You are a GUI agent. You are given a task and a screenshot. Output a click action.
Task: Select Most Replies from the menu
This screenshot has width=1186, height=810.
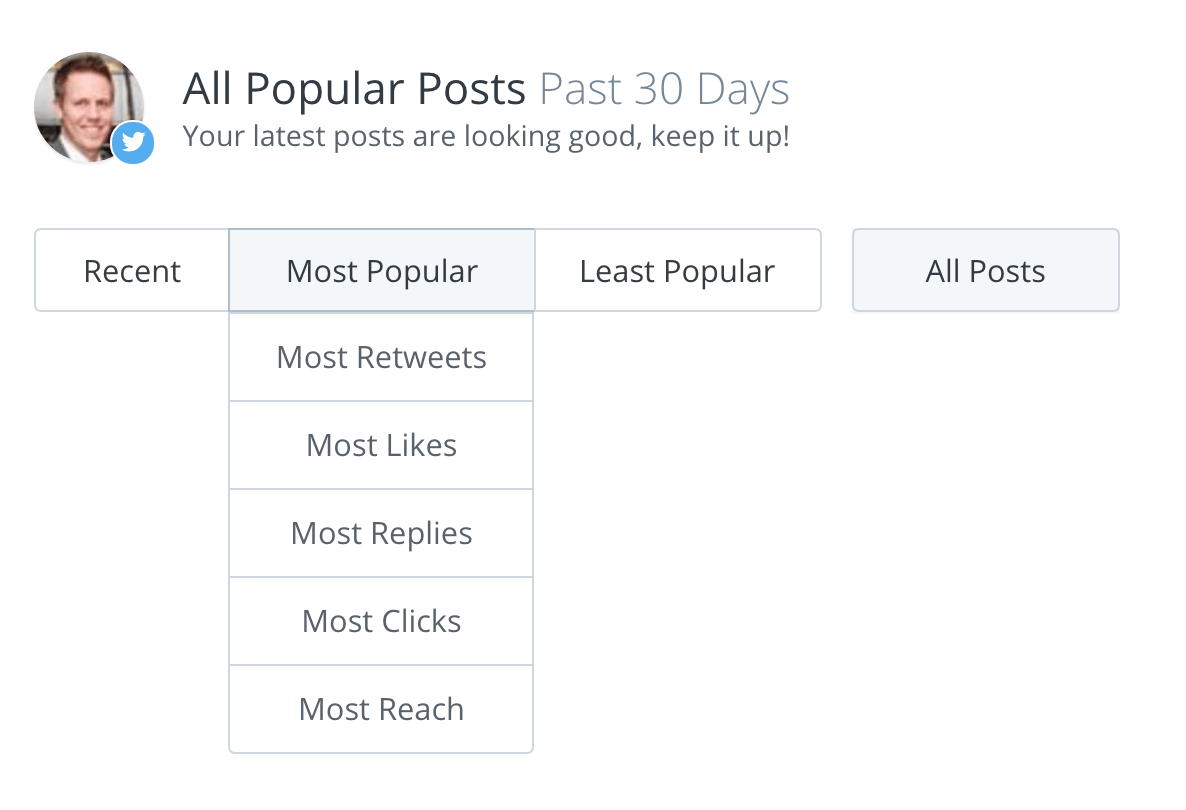pyautogui.click(x=381, y=532)
